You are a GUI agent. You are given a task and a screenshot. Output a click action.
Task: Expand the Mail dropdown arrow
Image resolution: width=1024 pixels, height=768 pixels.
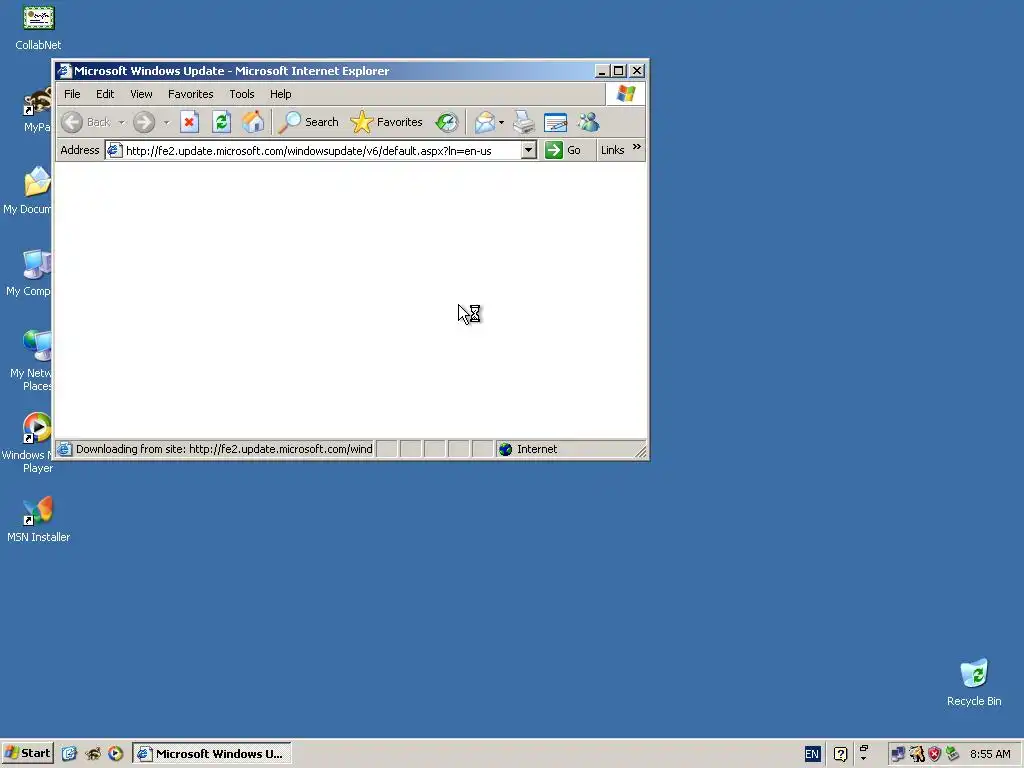click(502, 122)
